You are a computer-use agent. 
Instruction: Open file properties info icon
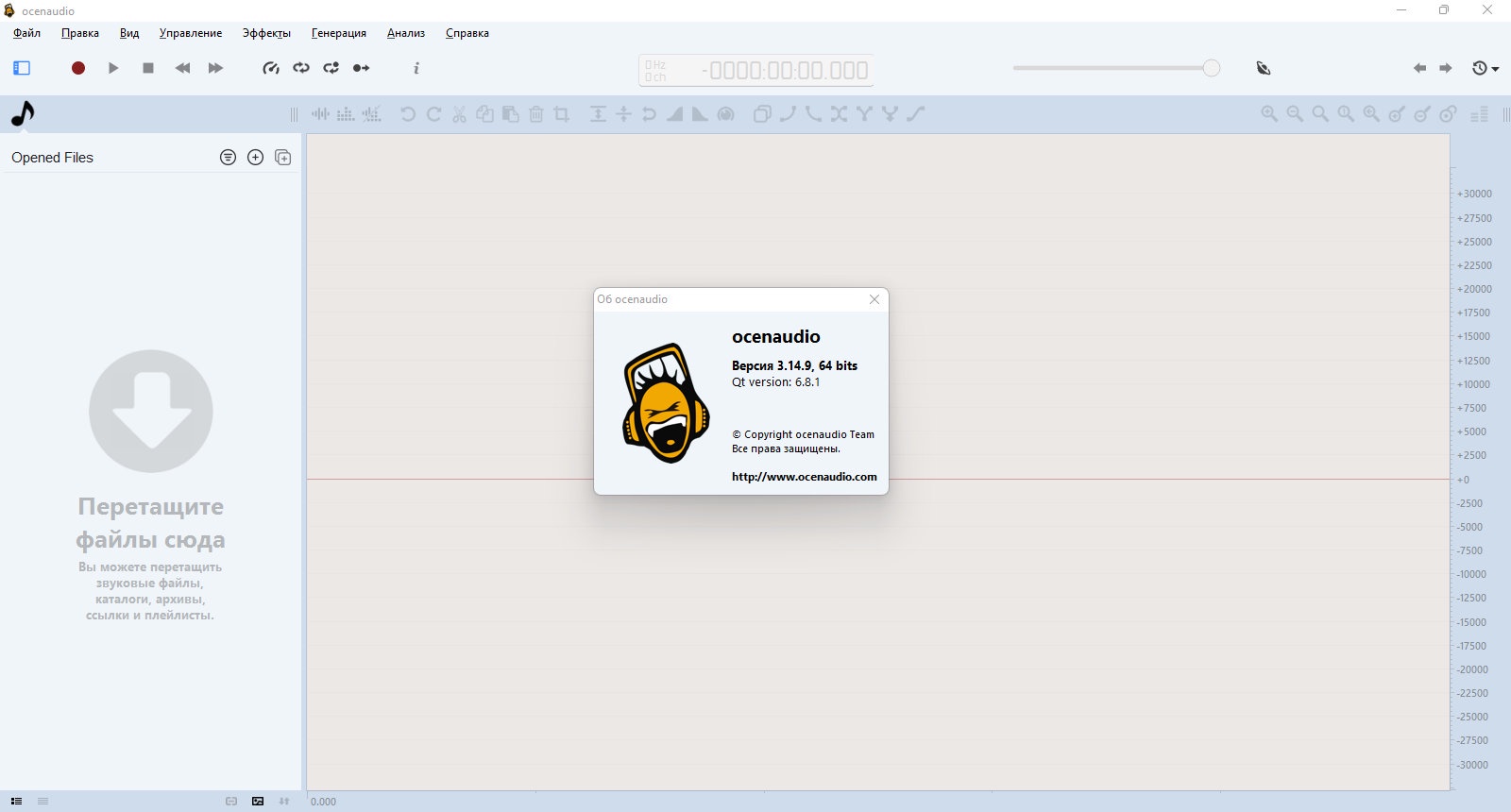click(416, 68)
